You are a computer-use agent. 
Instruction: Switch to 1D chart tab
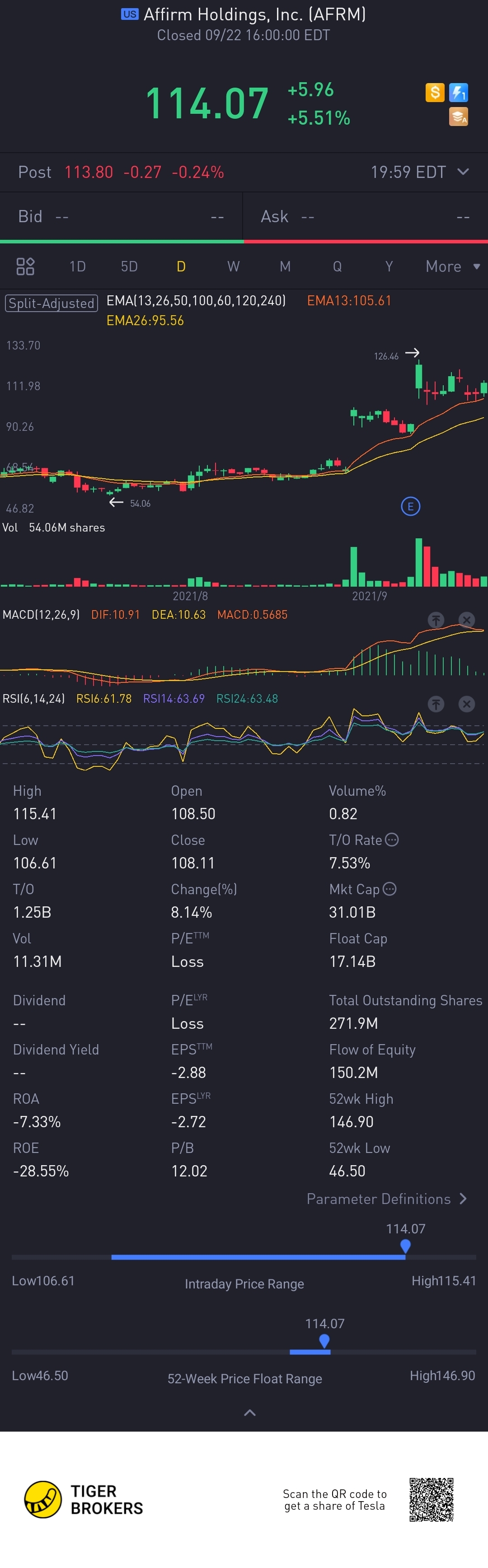tap(77, 266)
